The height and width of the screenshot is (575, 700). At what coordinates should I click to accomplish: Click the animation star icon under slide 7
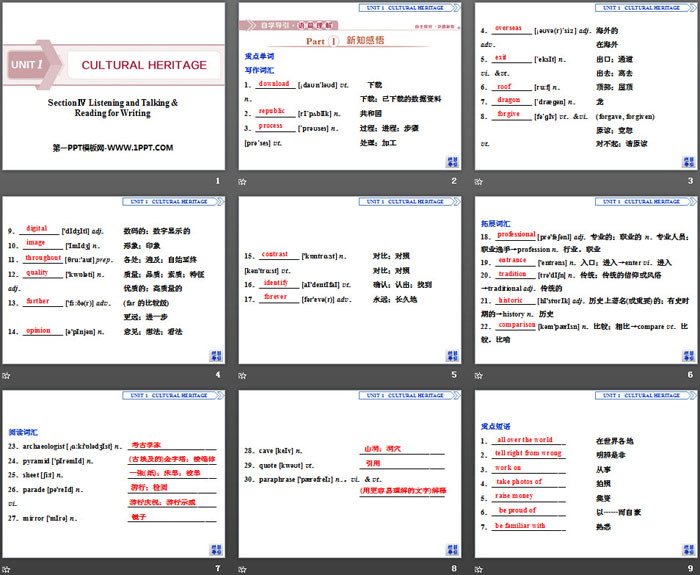(x=8, y=568)
